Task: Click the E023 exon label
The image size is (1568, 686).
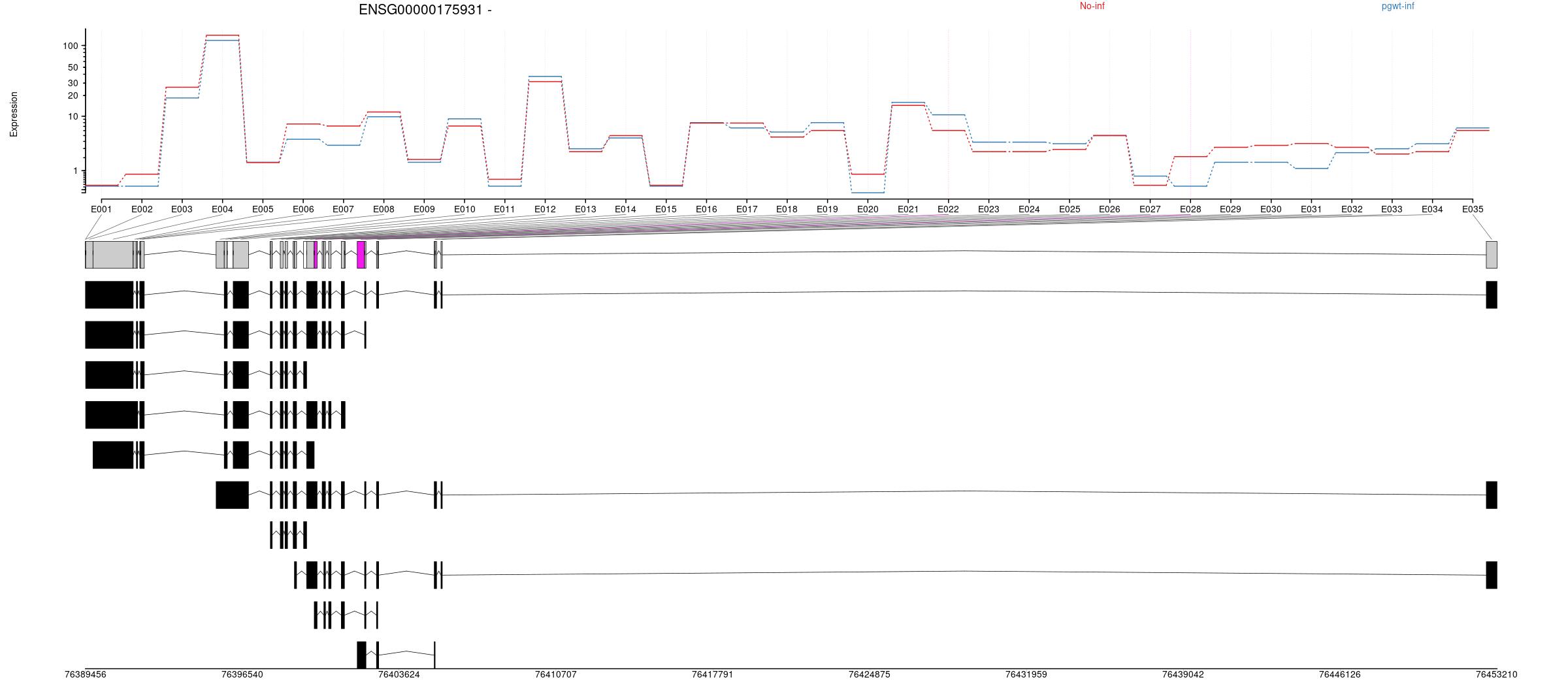Action: 988,209
